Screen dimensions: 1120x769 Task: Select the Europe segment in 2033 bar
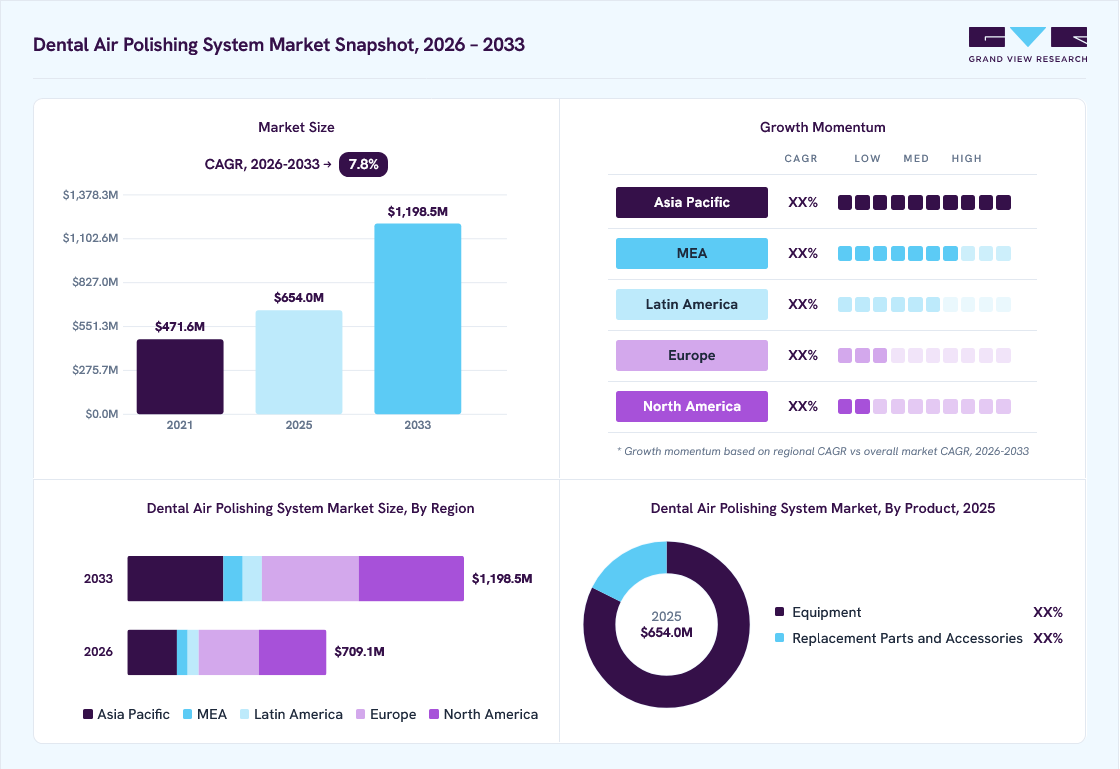pos(311,578)
